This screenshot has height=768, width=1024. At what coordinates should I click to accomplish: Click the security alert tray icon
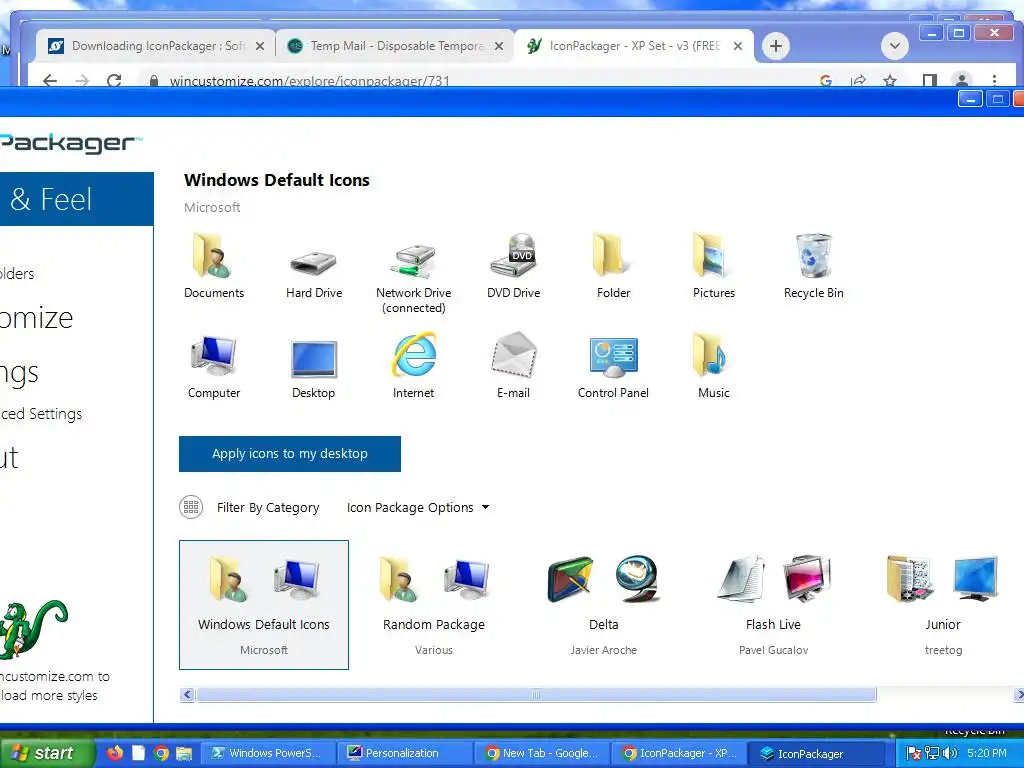(x=914, y=753)
